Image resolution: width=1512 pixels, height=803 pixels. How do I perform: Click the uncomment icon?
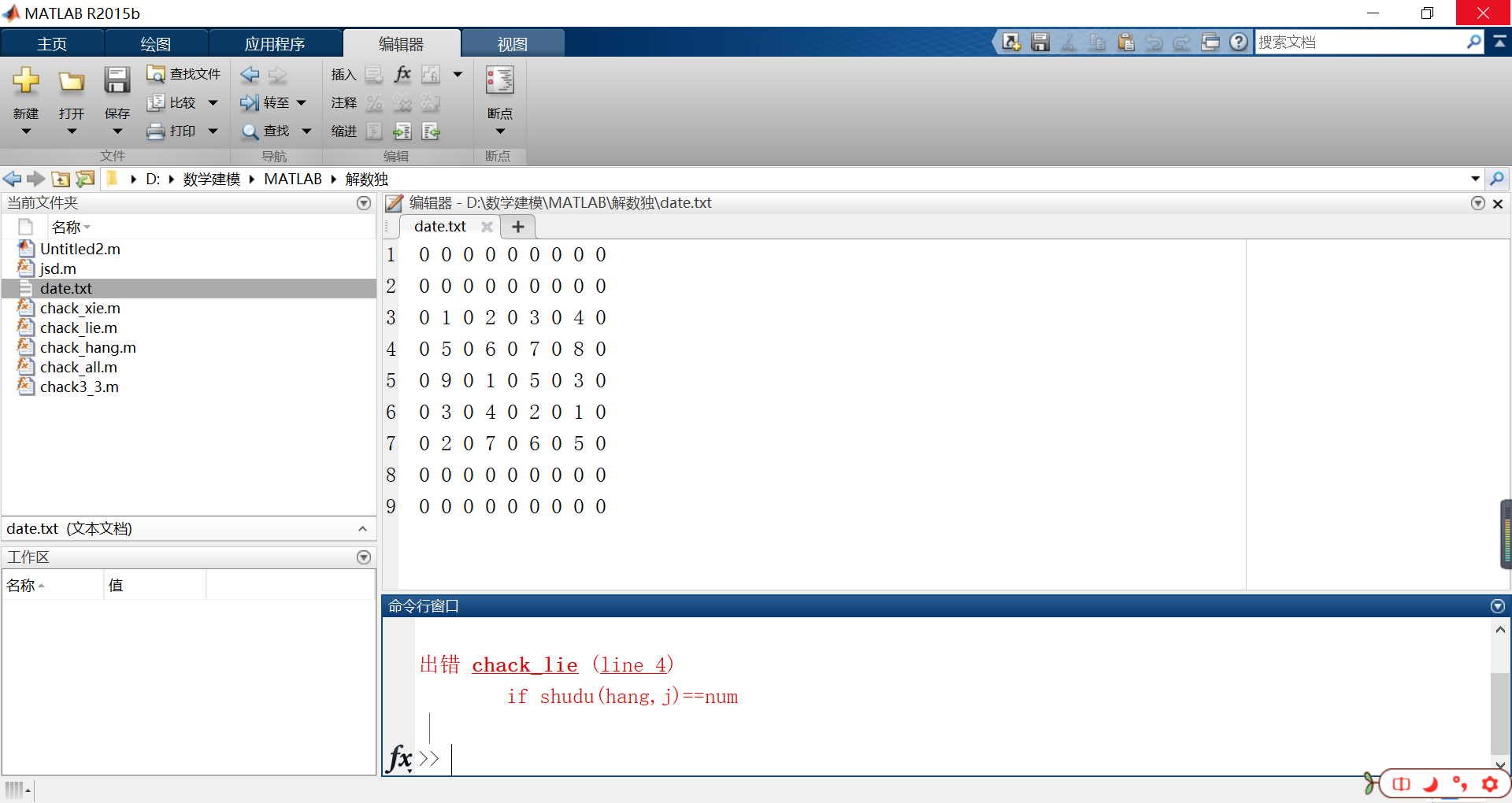click(x=402, y=103)
